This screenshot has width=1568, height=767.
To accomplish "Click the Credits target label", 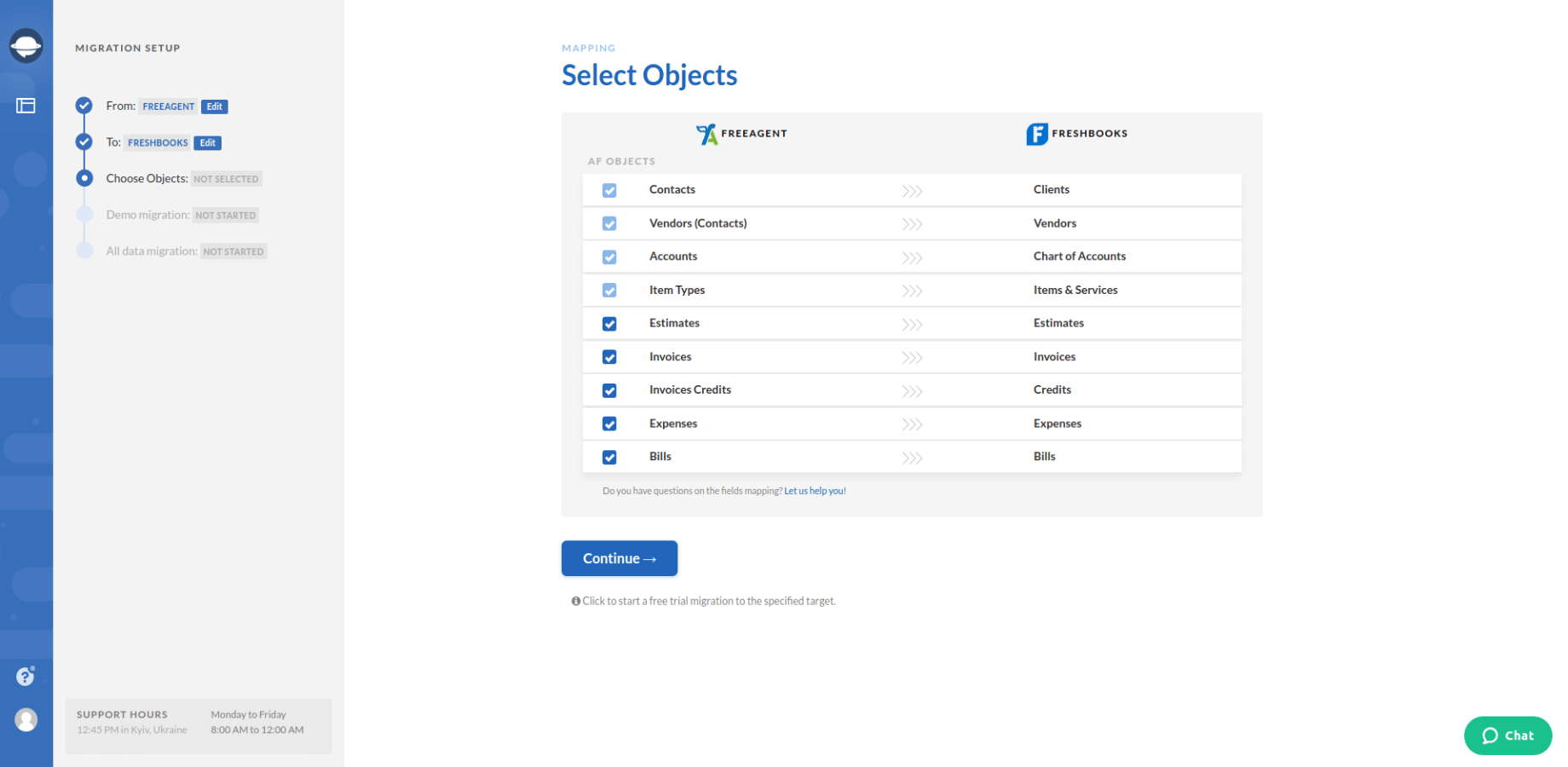I will coord(1052,389).
